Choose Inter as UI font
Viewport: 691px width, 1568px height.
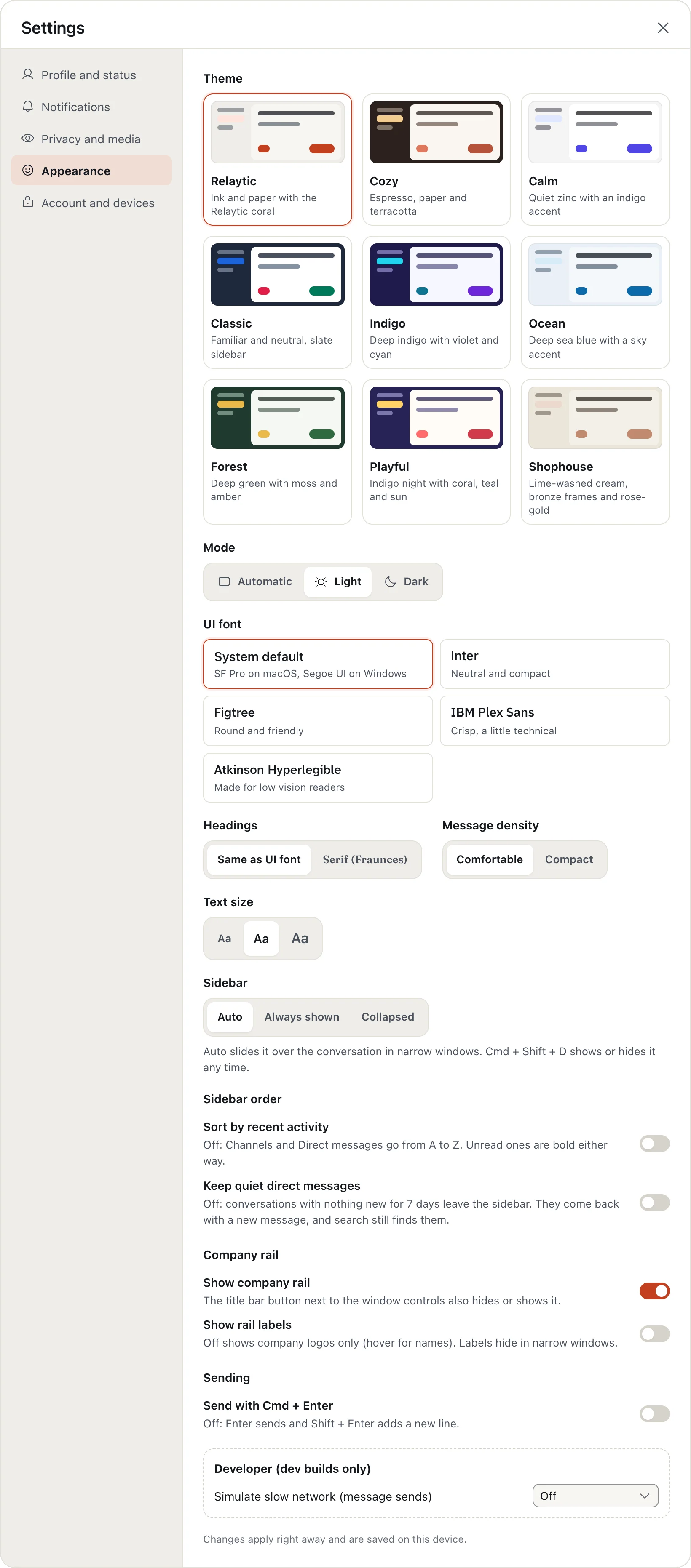tap(554, 664)
